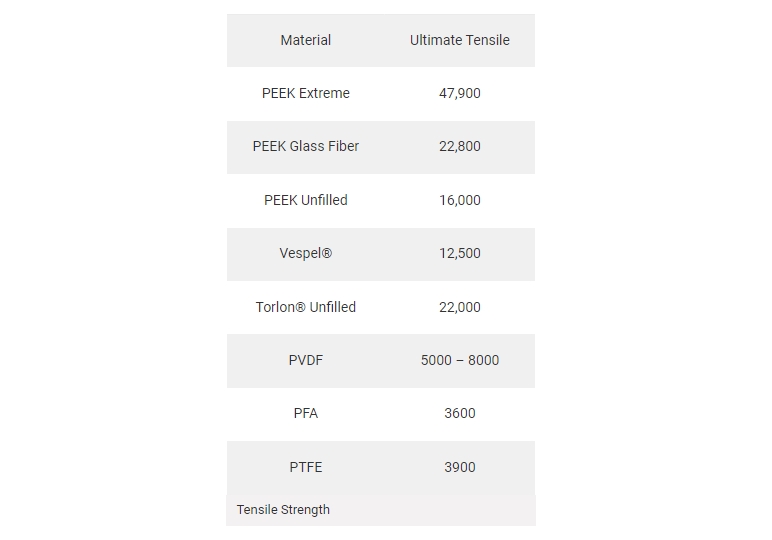The width and height of the screenshot is (772, 540).
Task: Select the PVDF material cell
Action: click(305, 360)
